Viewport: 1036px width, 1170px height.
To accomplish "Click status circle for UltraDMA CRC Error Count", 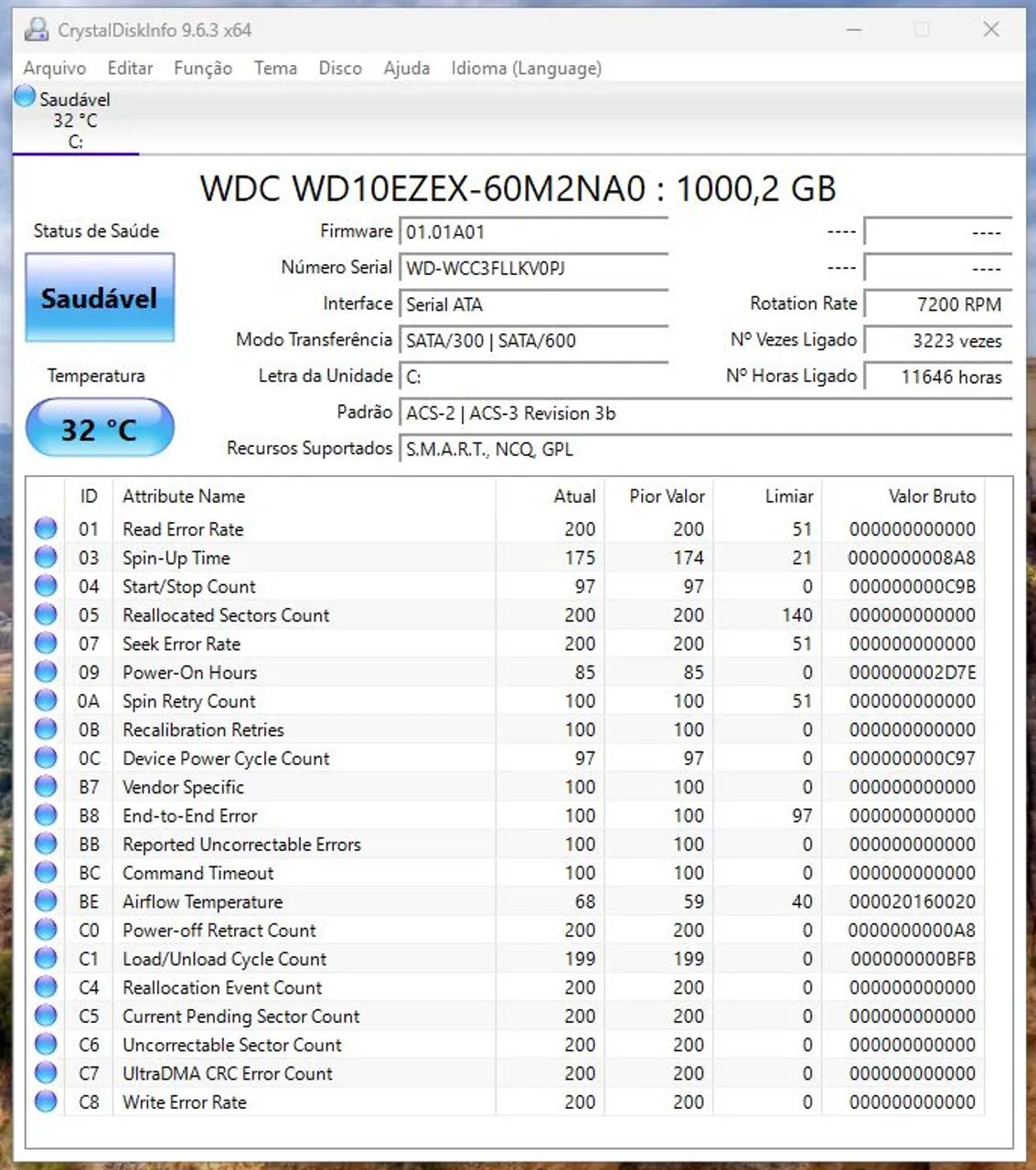I will point(46,1072).
